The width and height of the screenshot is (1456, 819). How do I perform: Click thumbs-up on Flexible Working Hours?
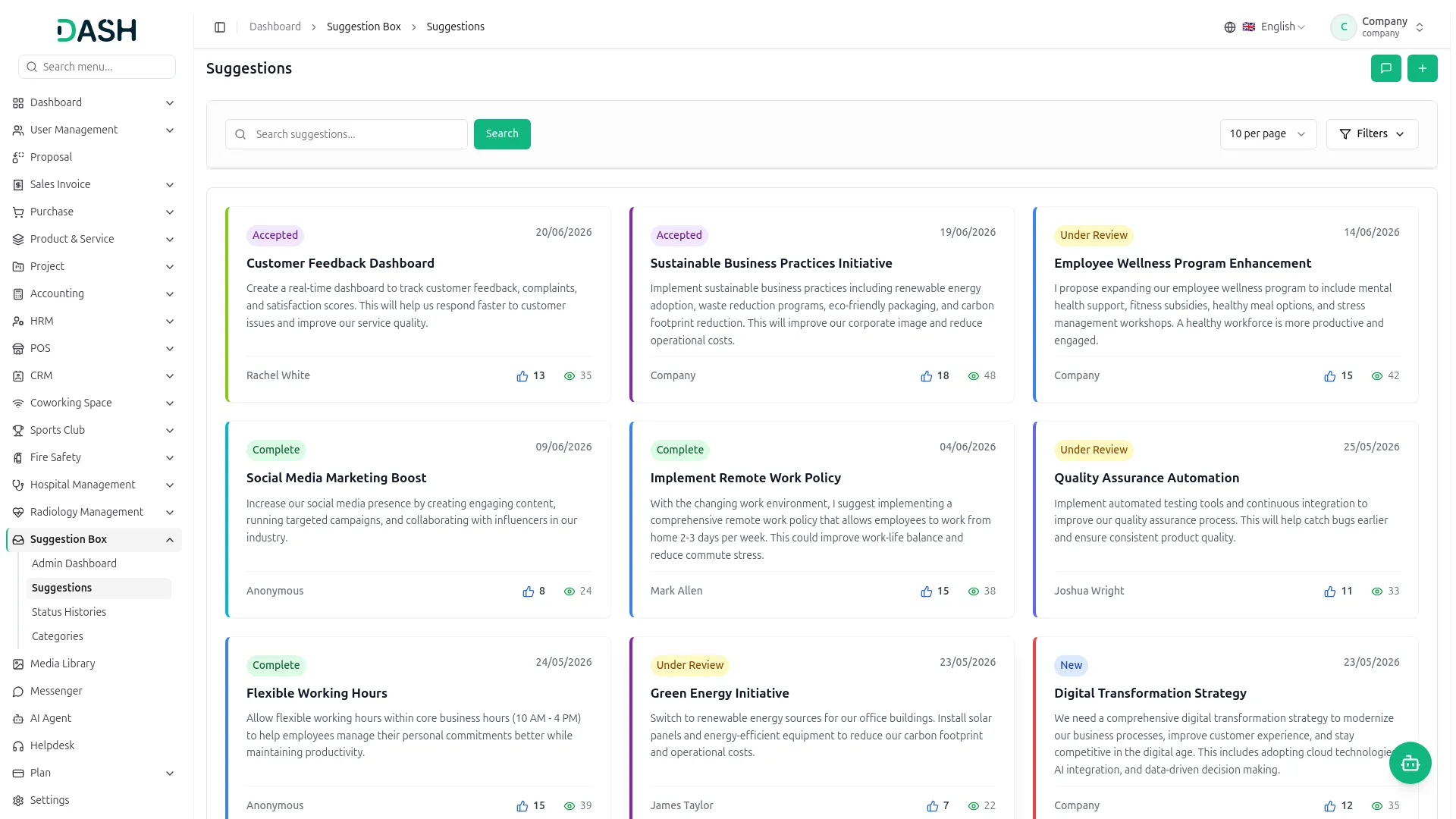click(522, 806)
